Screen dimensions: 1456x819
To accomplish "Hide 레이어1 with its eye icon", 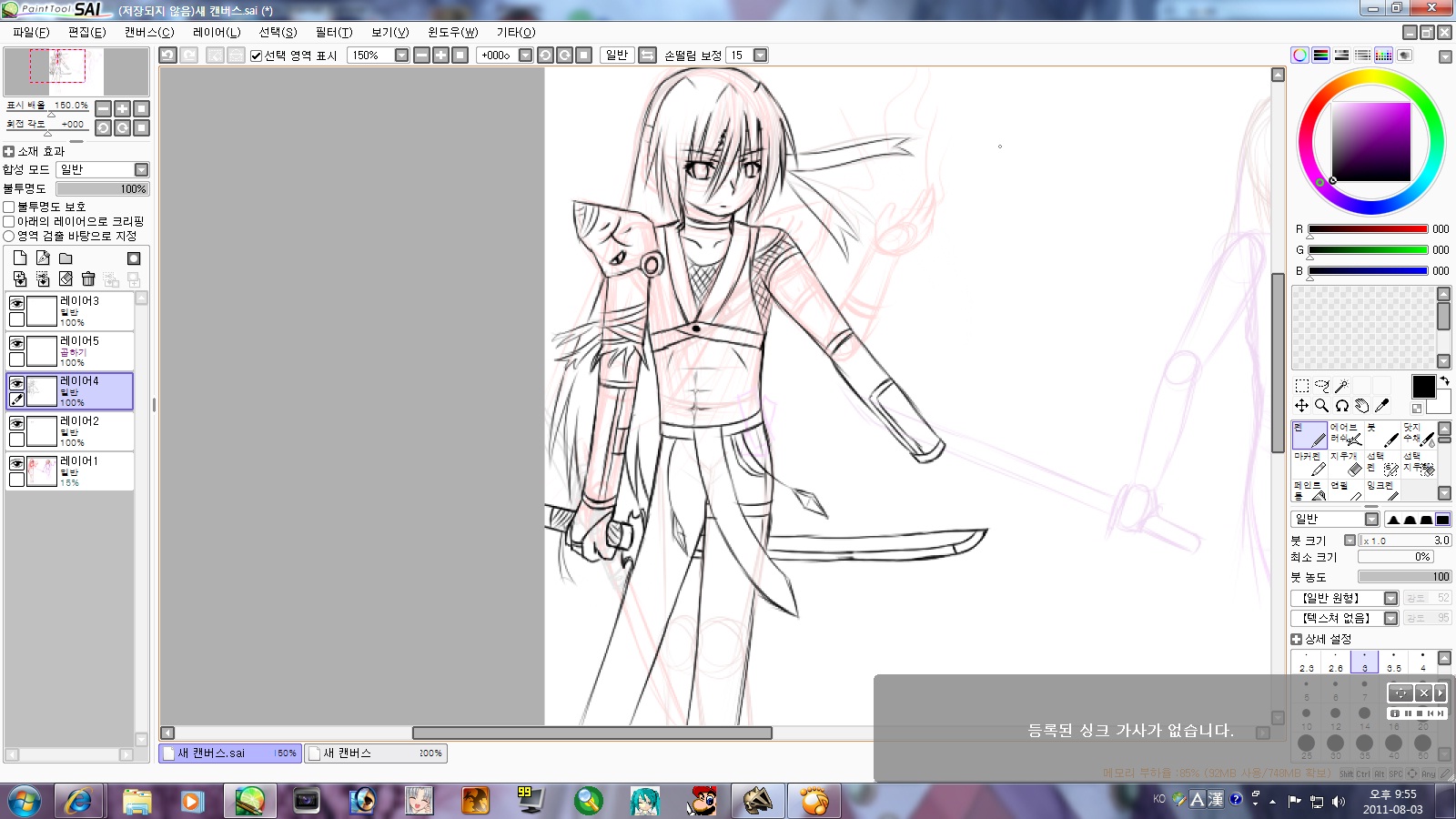I will tap(16, 462).
